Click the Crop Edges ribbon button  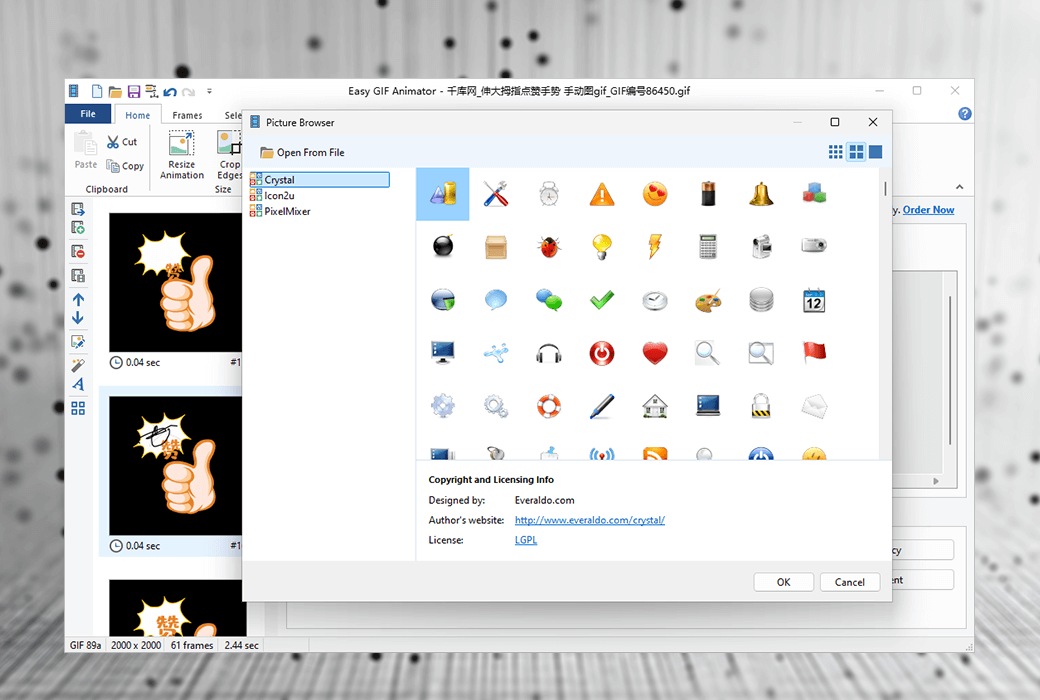click(x=229, y=155)
